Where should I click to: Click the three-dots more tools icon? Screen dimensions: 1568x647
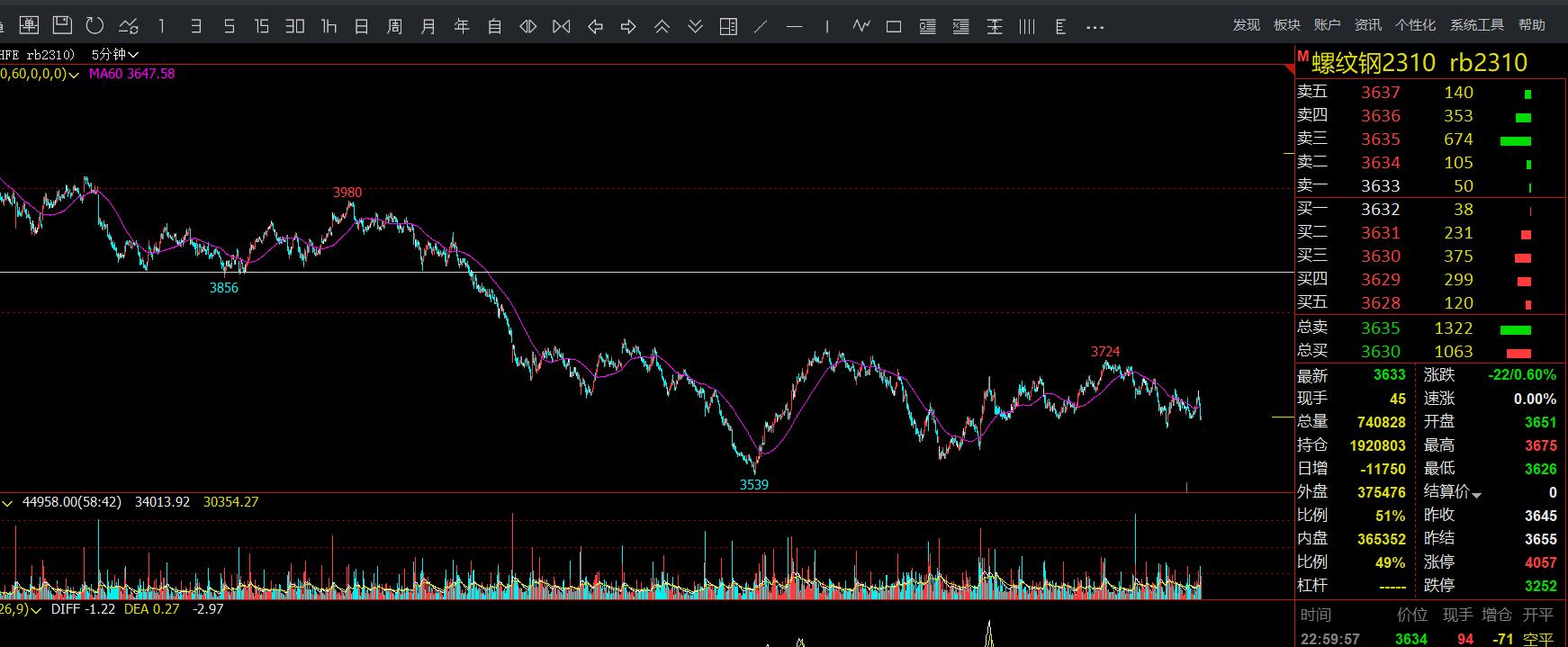1095,27
